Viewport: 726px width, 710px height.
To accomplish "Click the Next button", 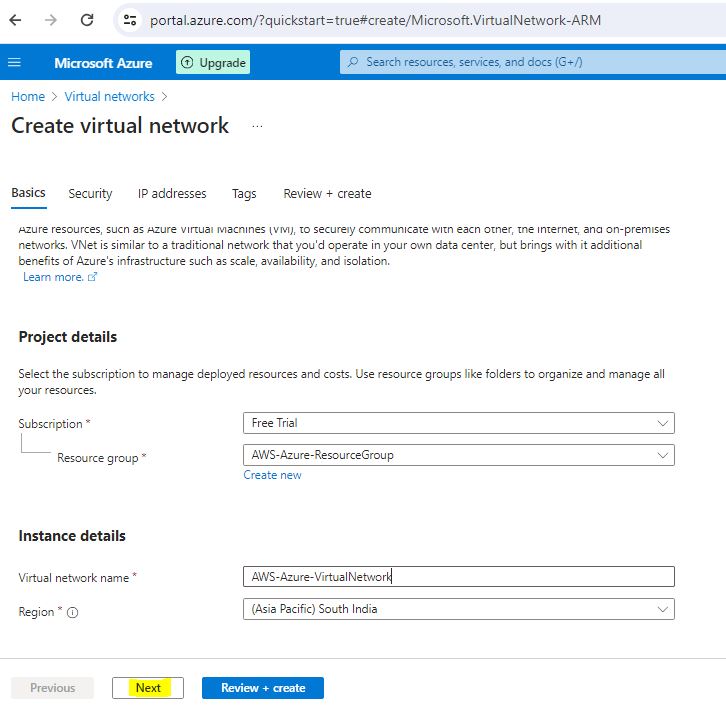I will pyautogui.click(x=148, y=688).
